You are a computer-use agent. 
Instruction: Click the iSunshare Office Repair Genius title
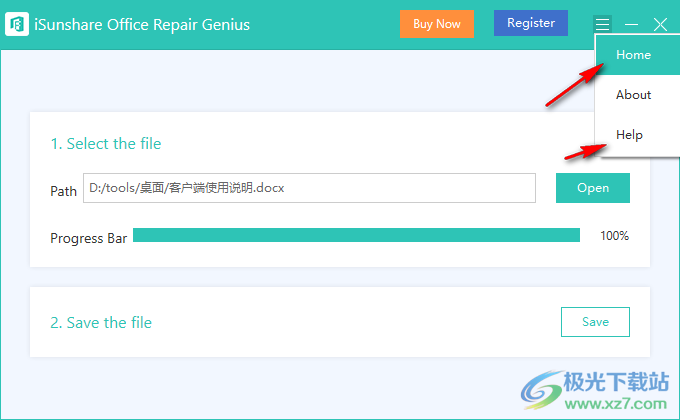point(142,25)
